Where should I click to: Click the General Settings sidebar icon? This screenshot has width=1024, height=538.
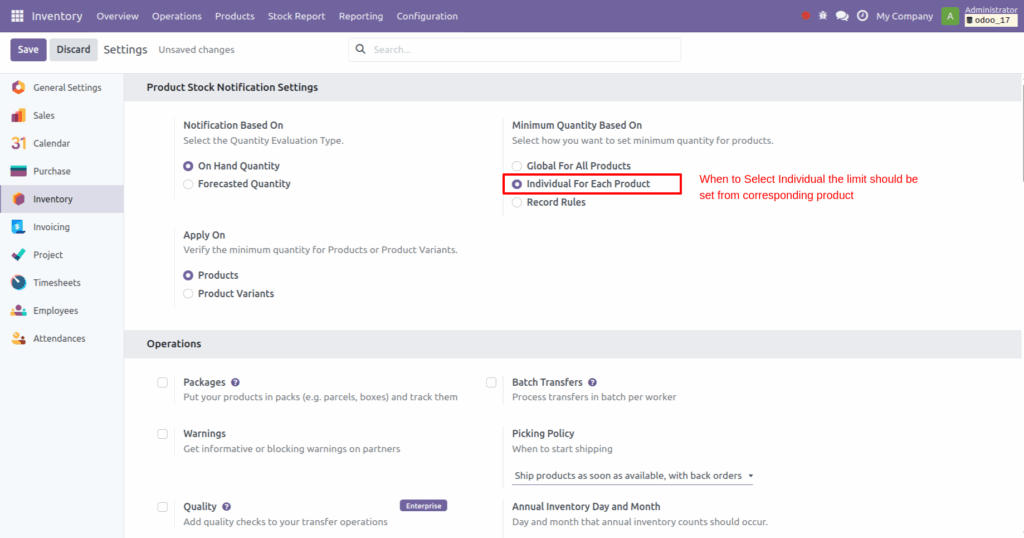point(18,87)
